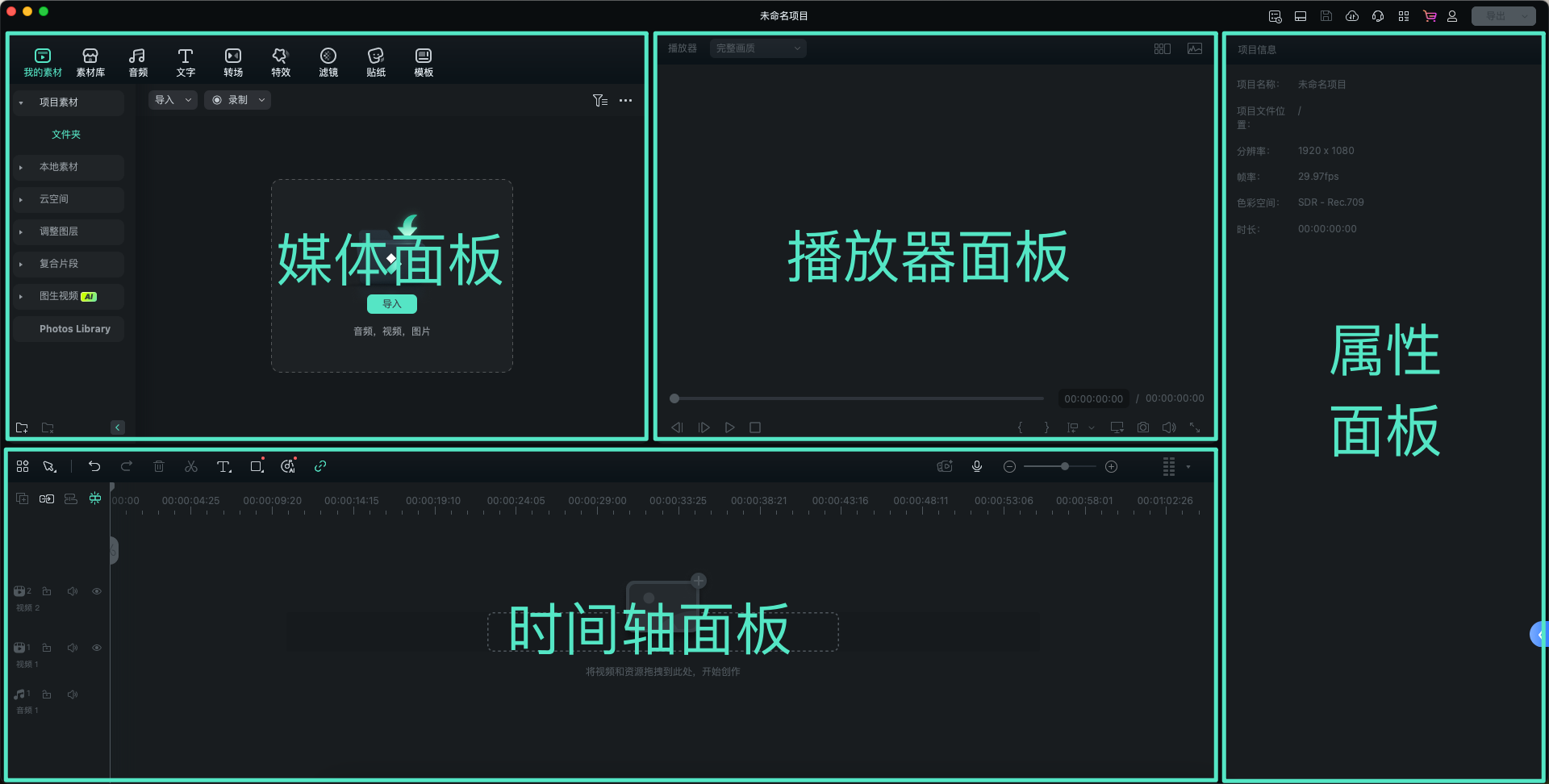Click the undo arrow in the timeline toolbar

coord(94,466)
